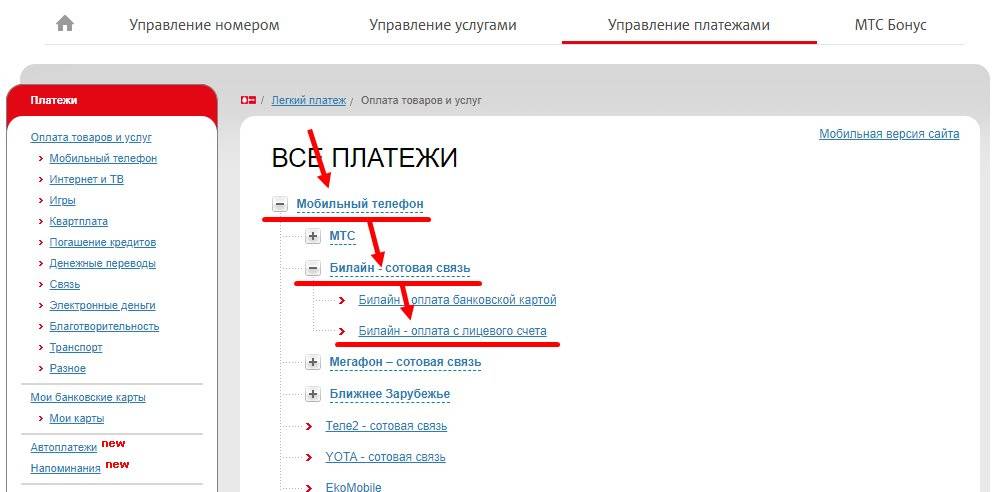Image resolution: width=996 pixels, height=492 pixels.
Task: Expand Мегафон – сотовая связь plus icon
Action: [x=313, y=362]
